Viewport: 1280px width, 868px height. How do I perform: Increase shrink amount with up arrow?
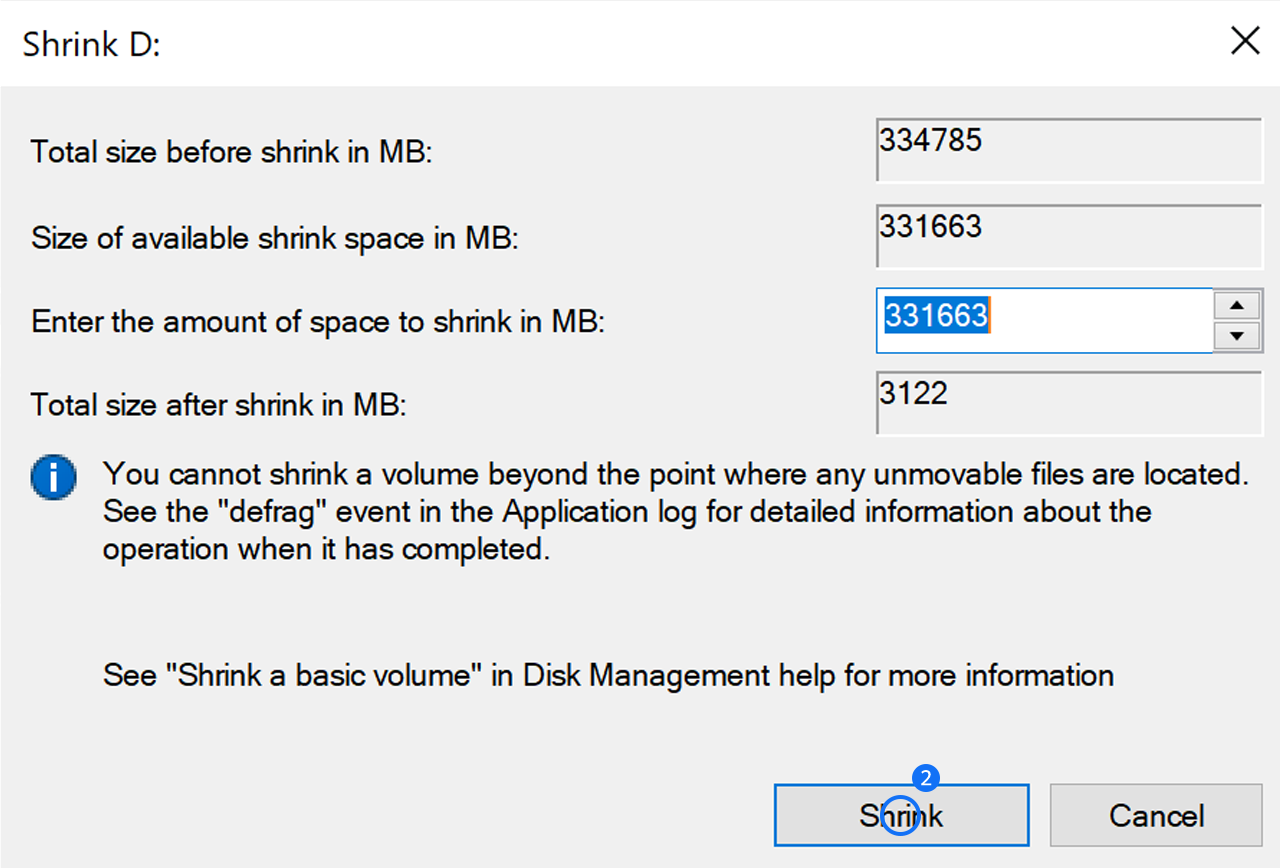pyautogui.click(x=1238, y=306)
